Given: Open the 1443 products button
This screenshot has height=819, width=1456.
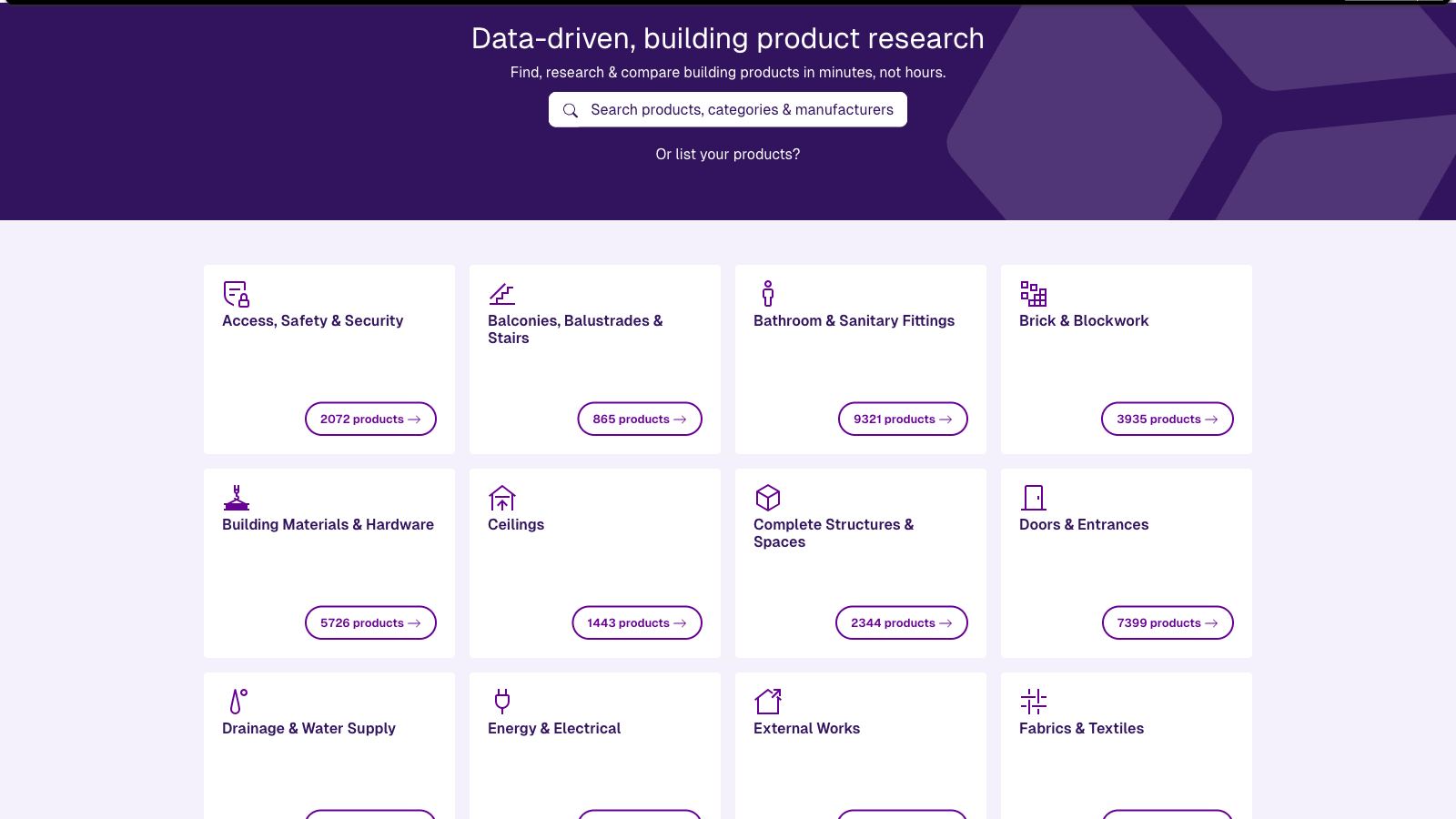Looking at the screenshot, I should (637, 622).
